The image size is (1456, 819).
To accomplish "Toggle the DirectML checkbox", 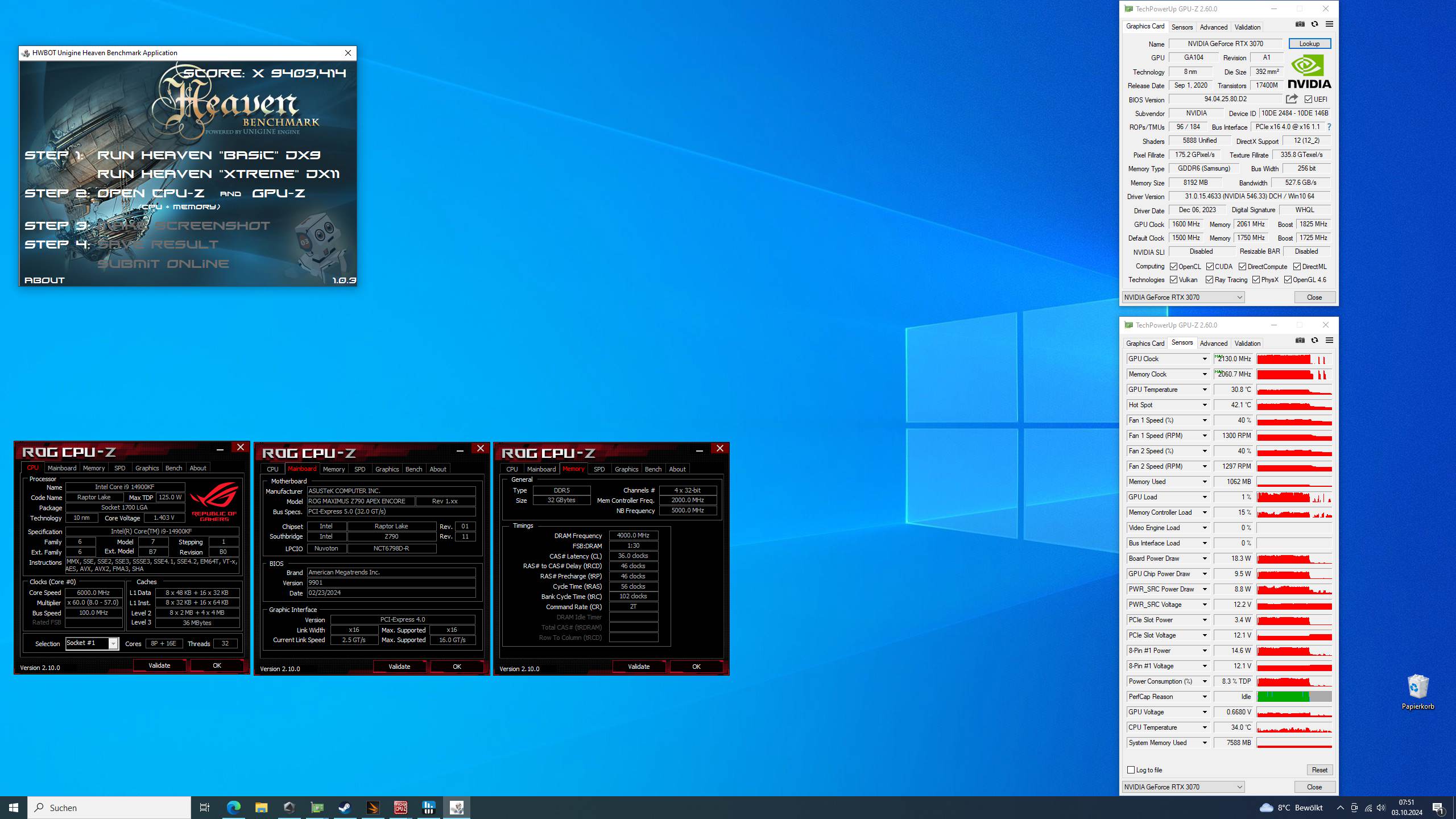I will point(1297,266).
